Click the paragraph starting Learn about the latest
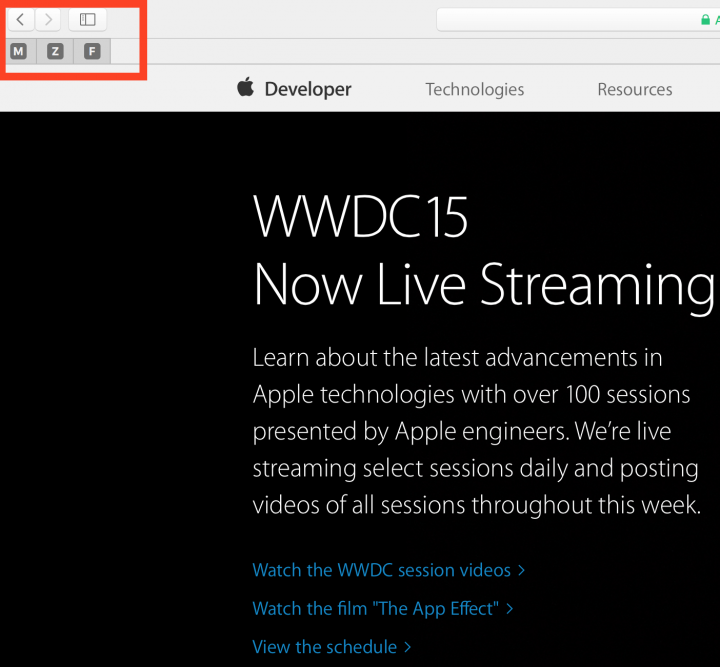The image size is (720, 667). click(477, 432)
